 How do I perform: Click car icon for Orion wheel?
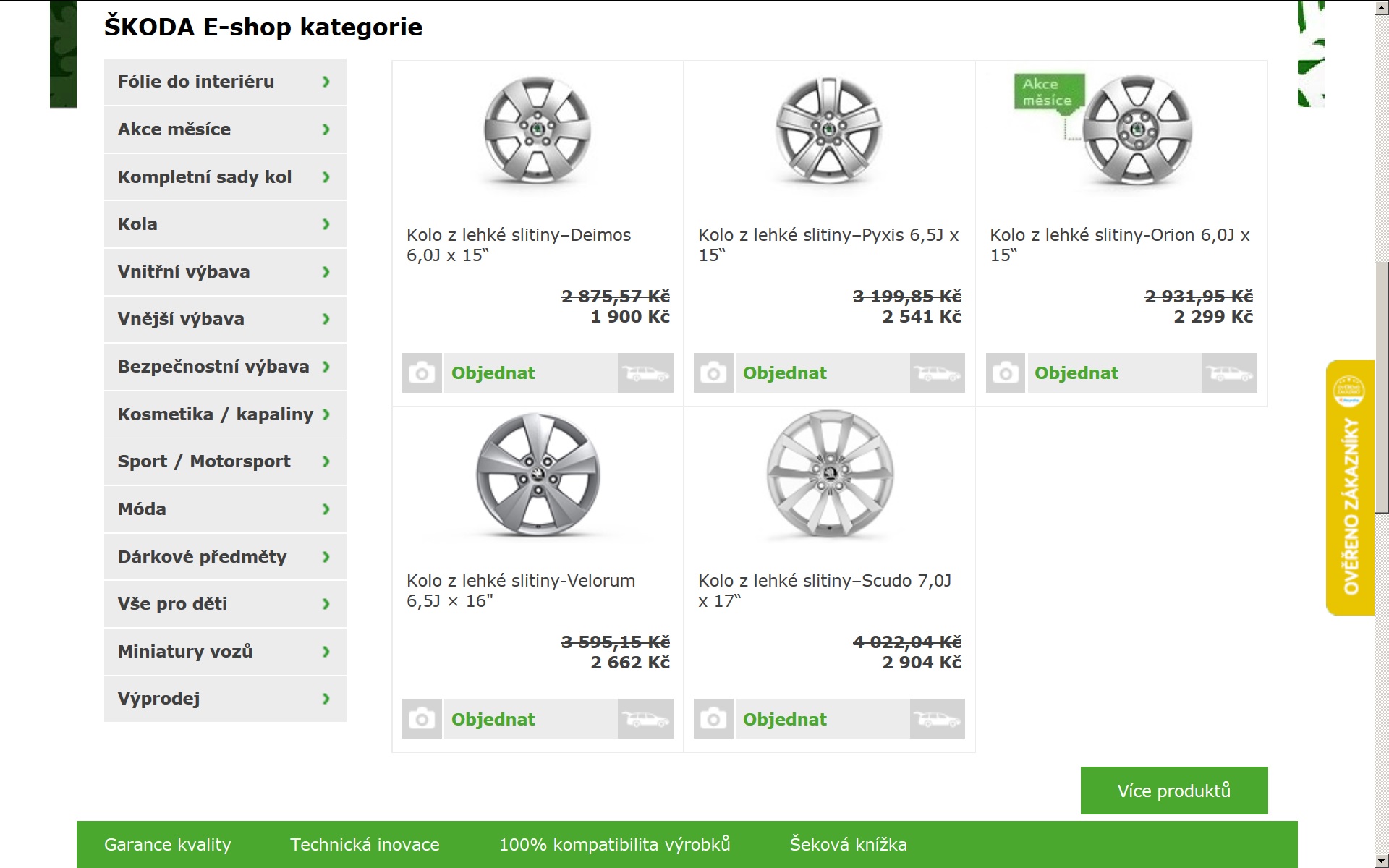(x=1229, y=373)
